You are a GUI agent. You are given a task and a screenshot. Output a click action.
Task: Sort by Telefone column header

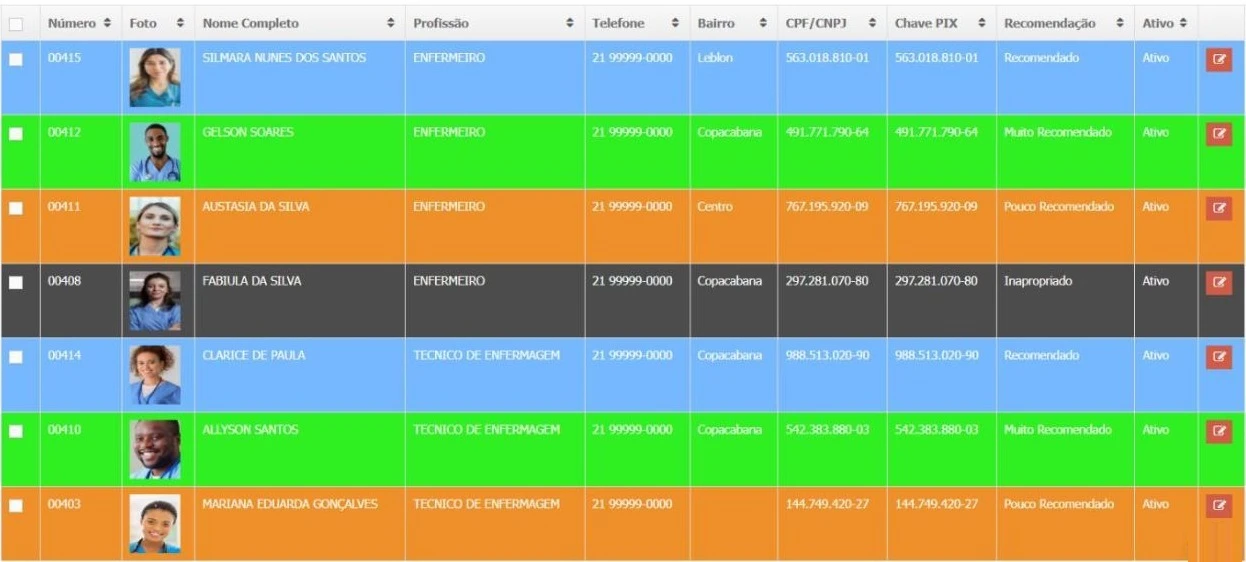tap(636, 23)
